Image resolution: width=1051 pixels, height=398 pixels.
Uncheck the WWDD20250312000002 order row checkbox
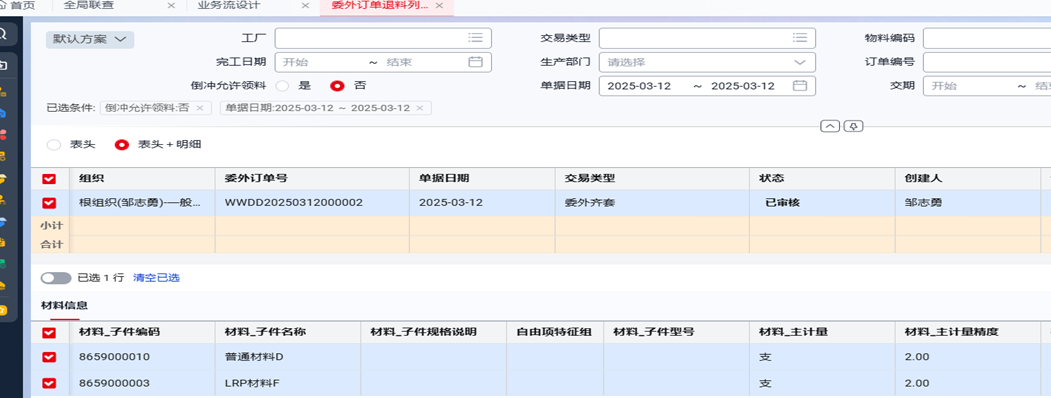pos(49,202)
